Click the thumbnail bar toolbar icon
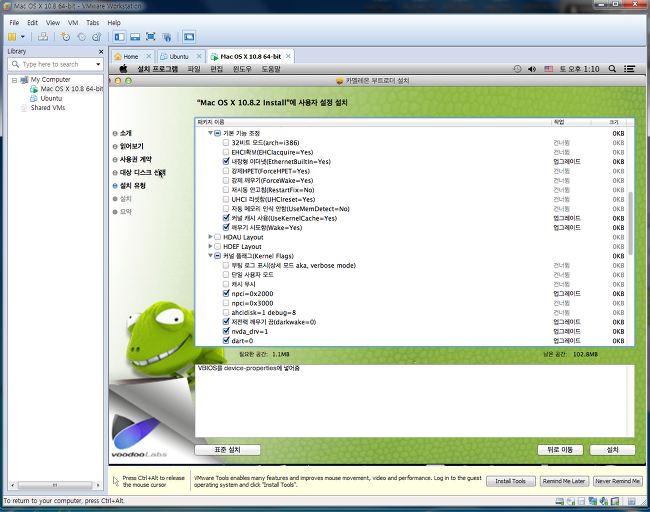 click(x=135, y=37)
